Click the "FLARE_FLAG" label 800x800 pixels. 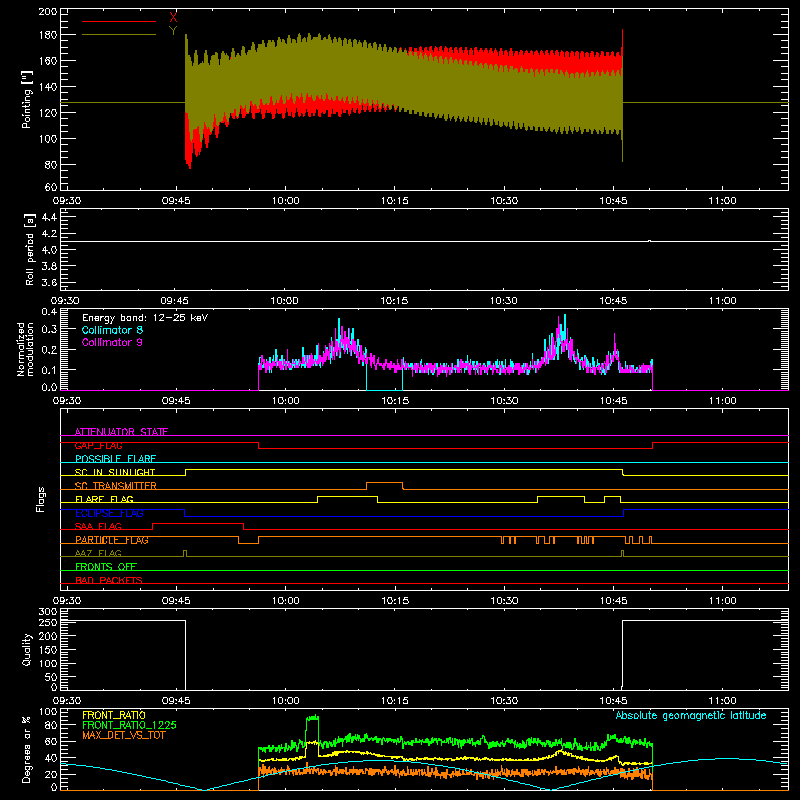pos(104,499)
